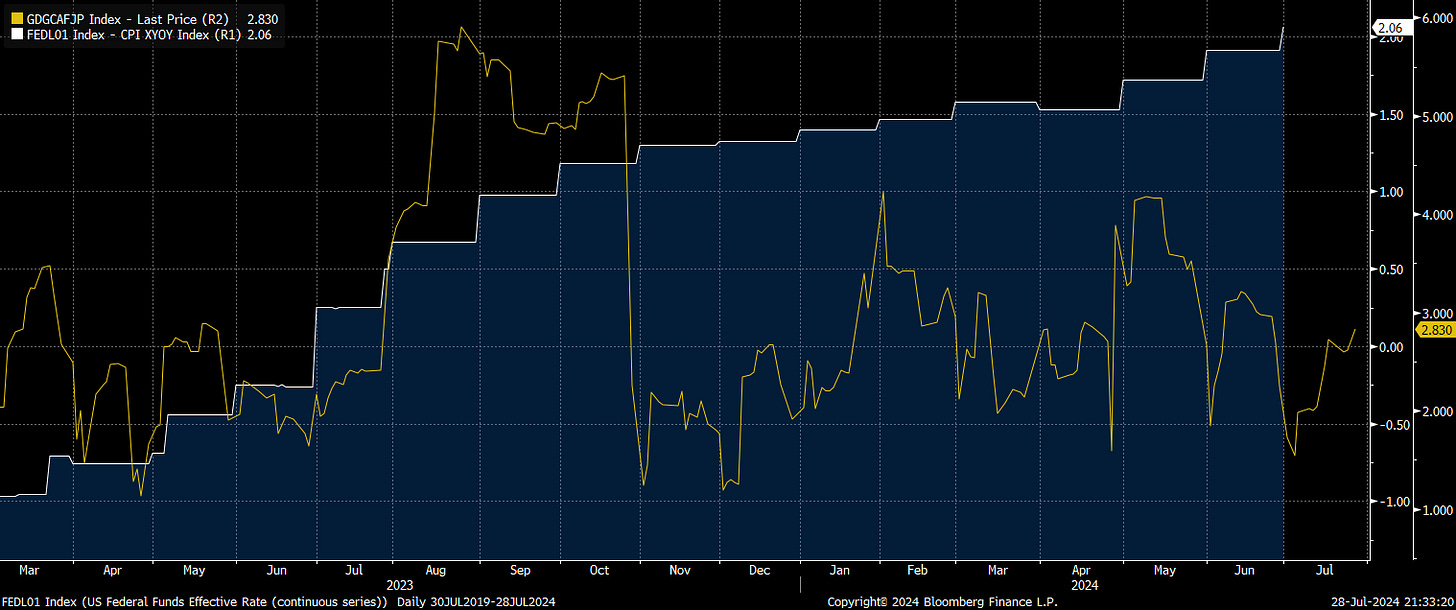
Task: Click the 1.000 tick on the R2 axis
Action: [1437, 510]
